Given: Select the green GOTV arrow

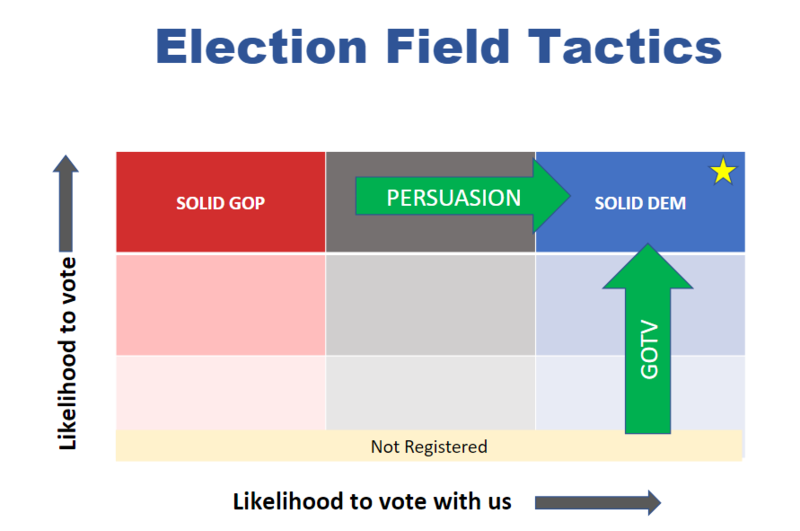Looking at the screenshot, I should point(647,339).
